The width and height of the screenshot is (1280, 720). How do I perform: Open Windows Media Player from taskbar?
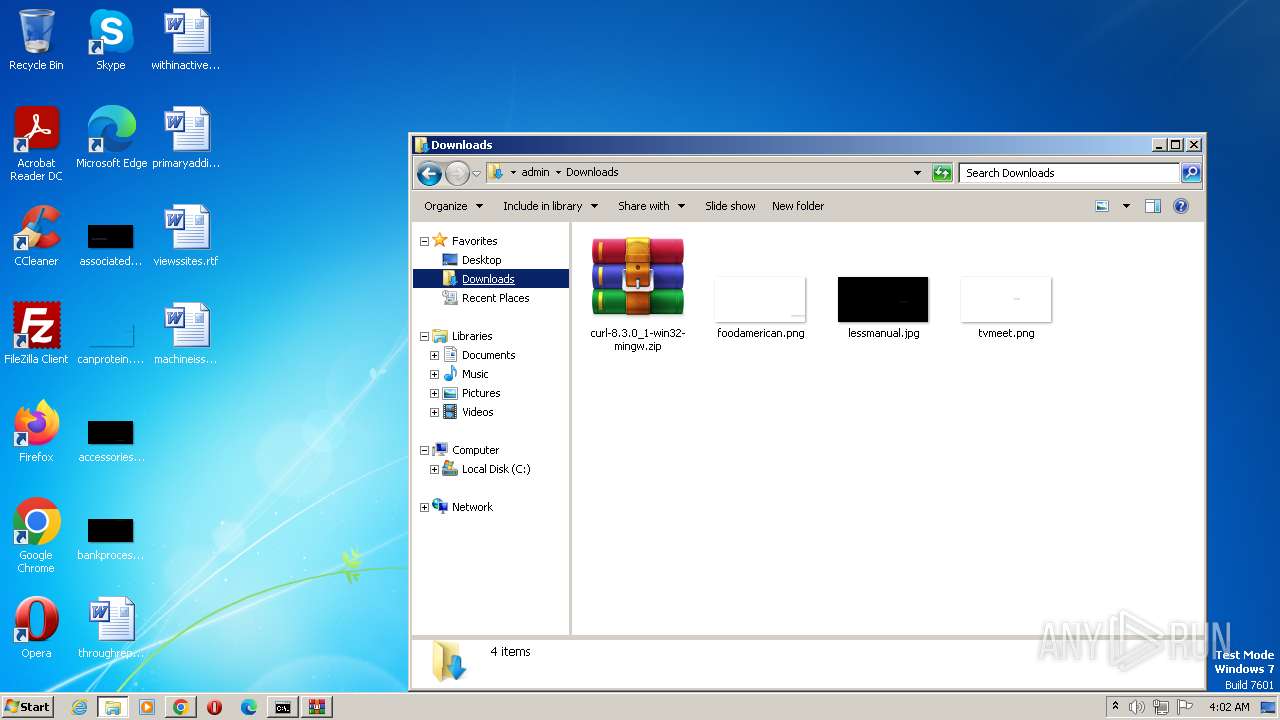coord(147,707)
